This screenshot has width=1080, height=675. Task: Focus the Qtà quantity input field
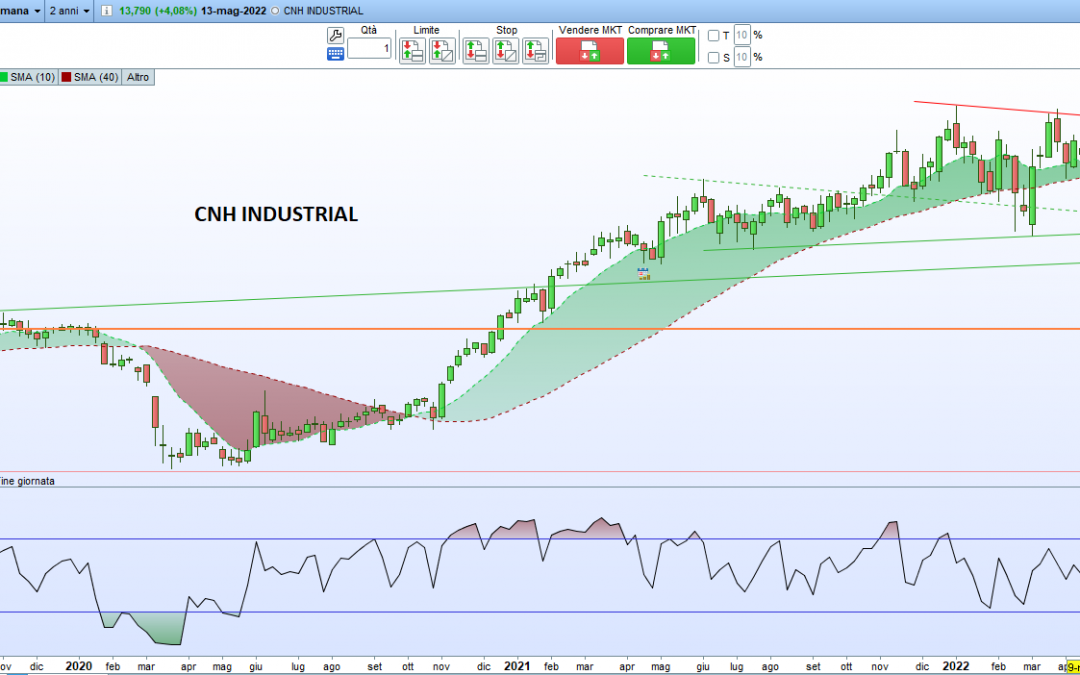click(x=369, y=48)
